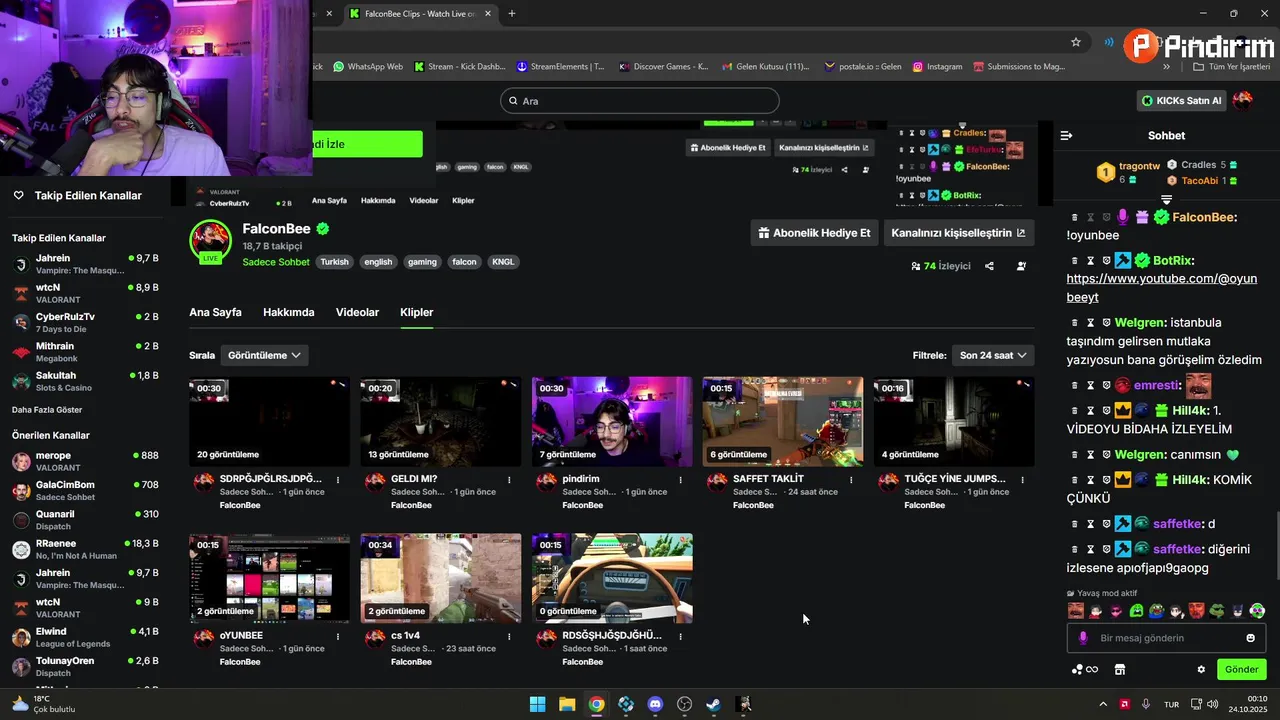
Task: Open more options for oYUNBEE clip
Action: click(338, 636)
